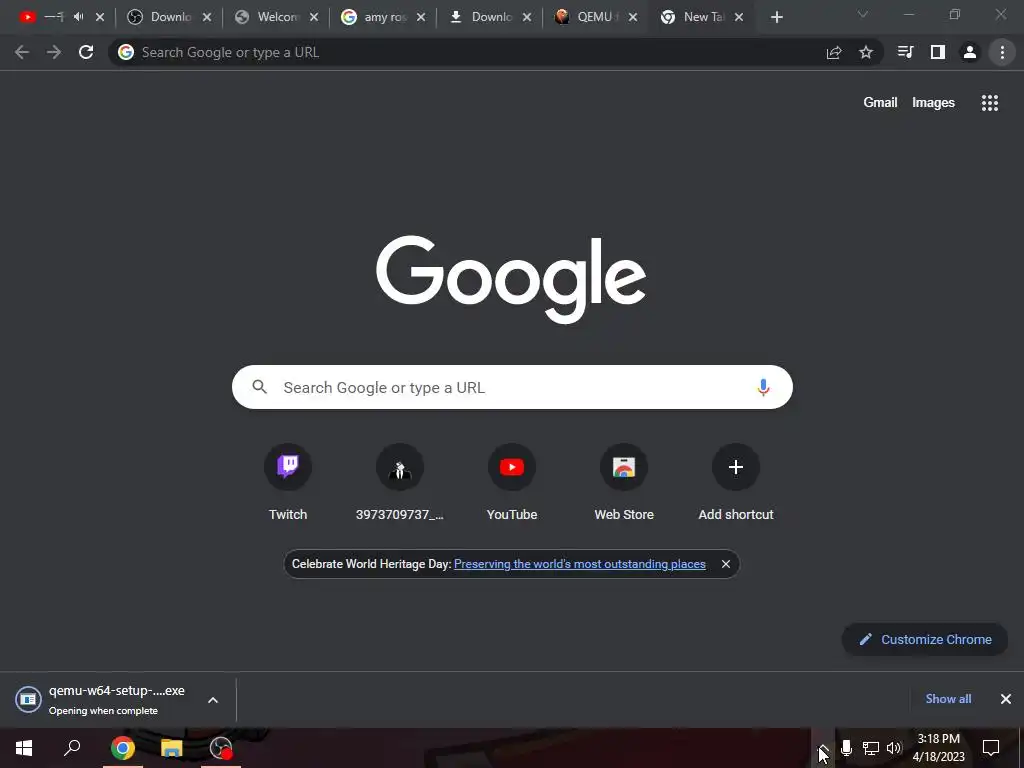Open Gmail from the top links
The image size is (1024, 768).
pyautogui.click(x=880, y=103)
